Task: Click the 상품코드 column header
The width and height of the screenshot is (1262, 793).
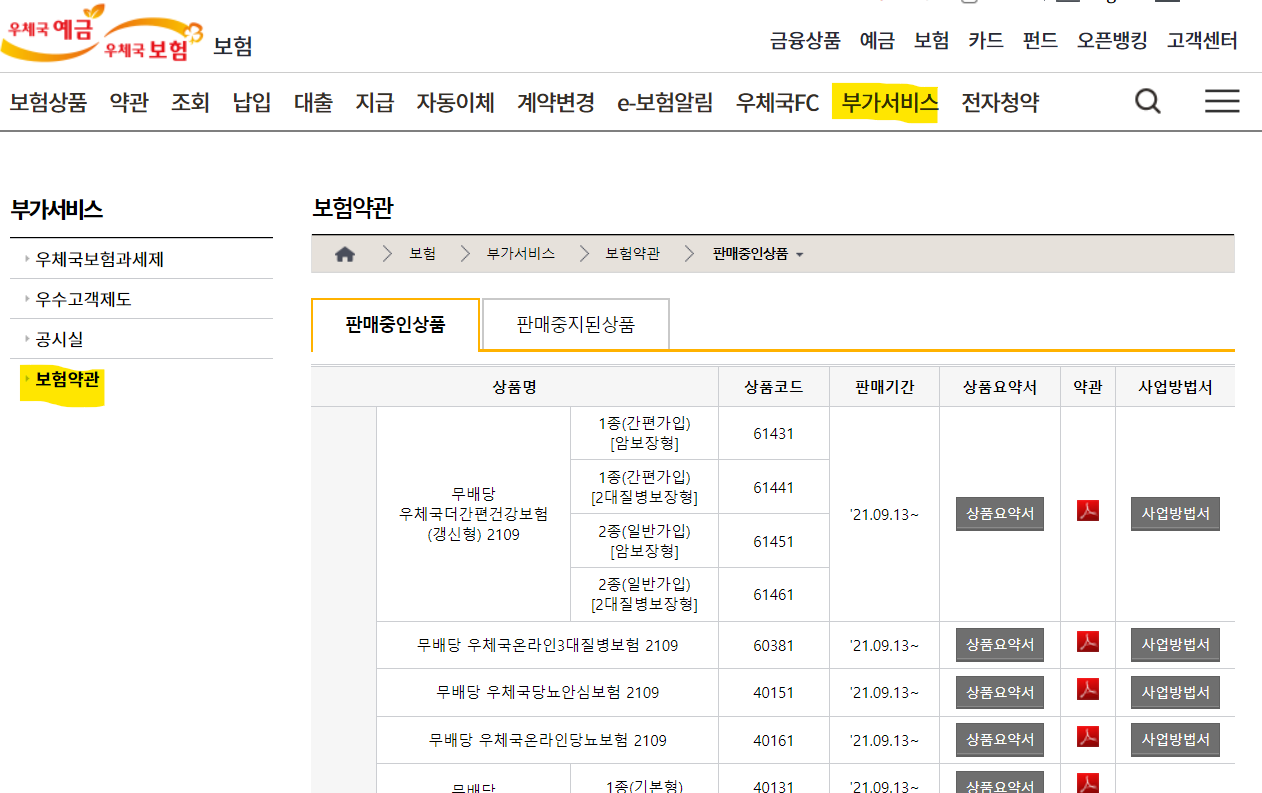Action: pos(773,387)
